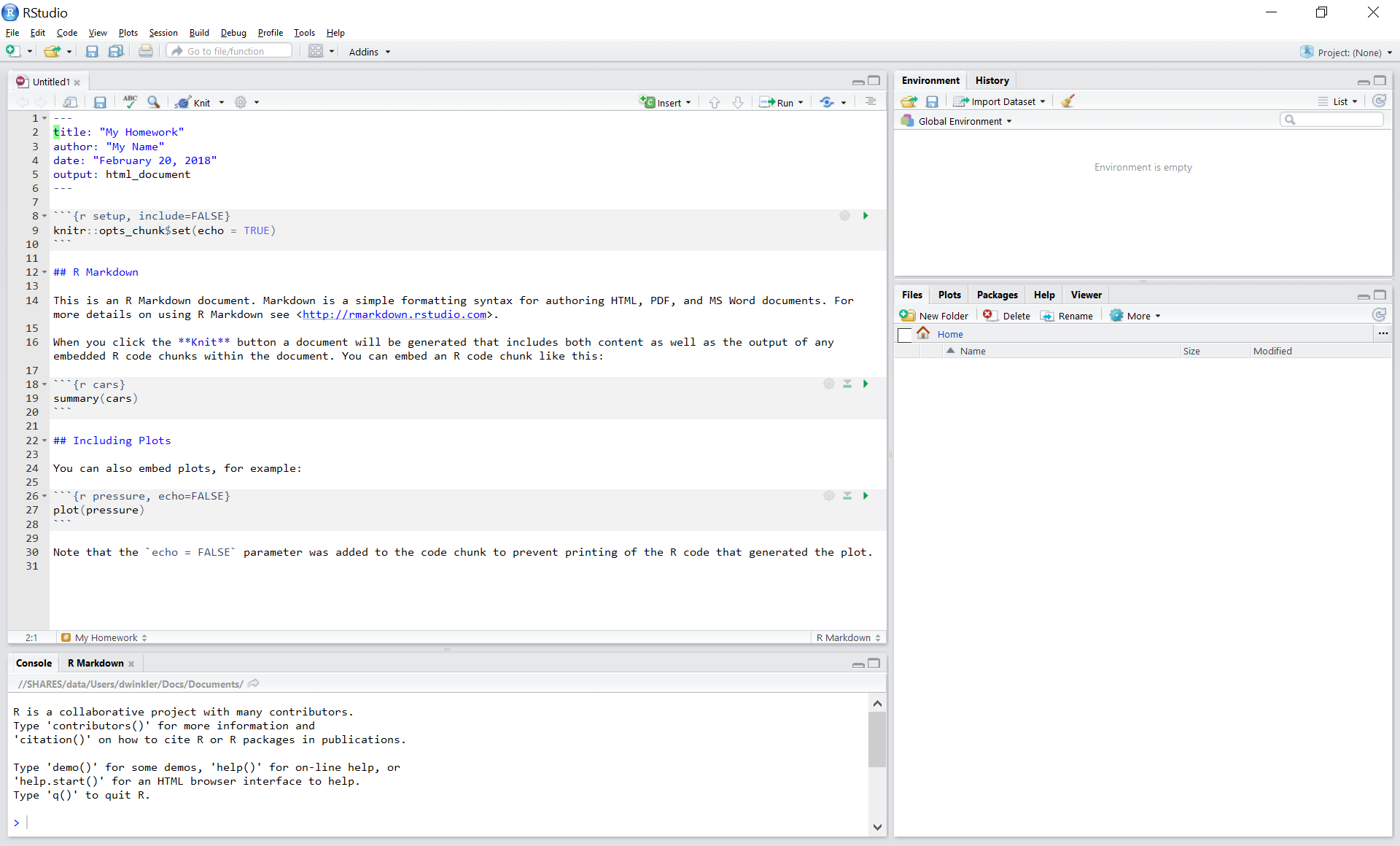Run the cars chunk with play arrow

(866, 384)
